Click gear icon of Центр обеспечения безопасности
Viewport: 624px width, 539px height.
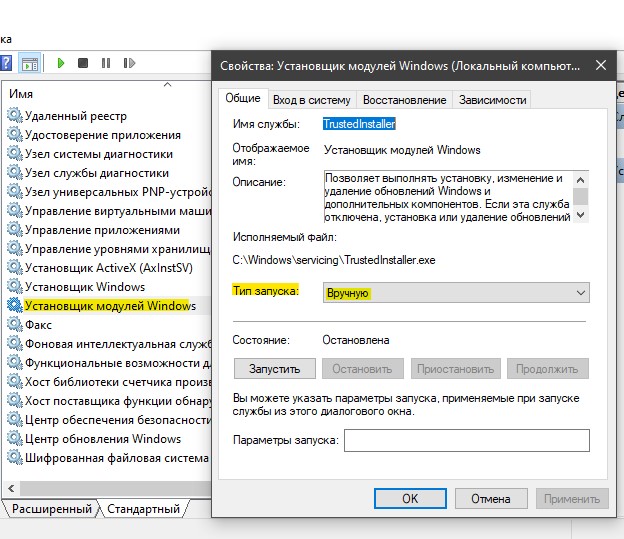[x=15, y=420]
